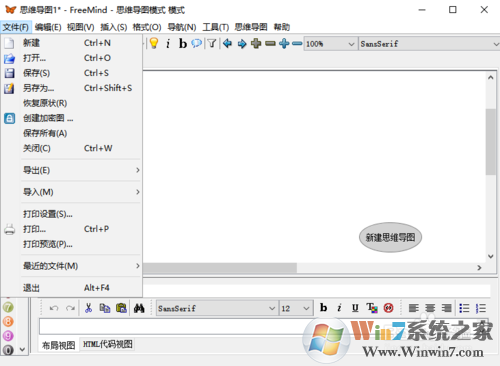This screenshot has width=500, height=366.
Task: Open the 工具(T) menu
Action: point(216,27)
